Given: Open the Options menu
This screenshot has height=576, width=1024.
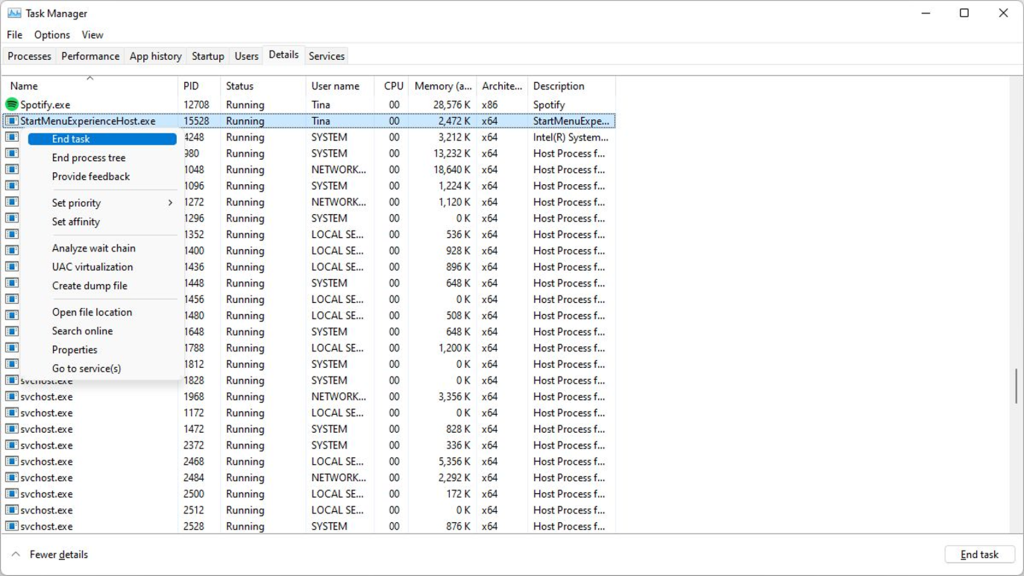Looking at the screenshot, I should click(51, 34).
